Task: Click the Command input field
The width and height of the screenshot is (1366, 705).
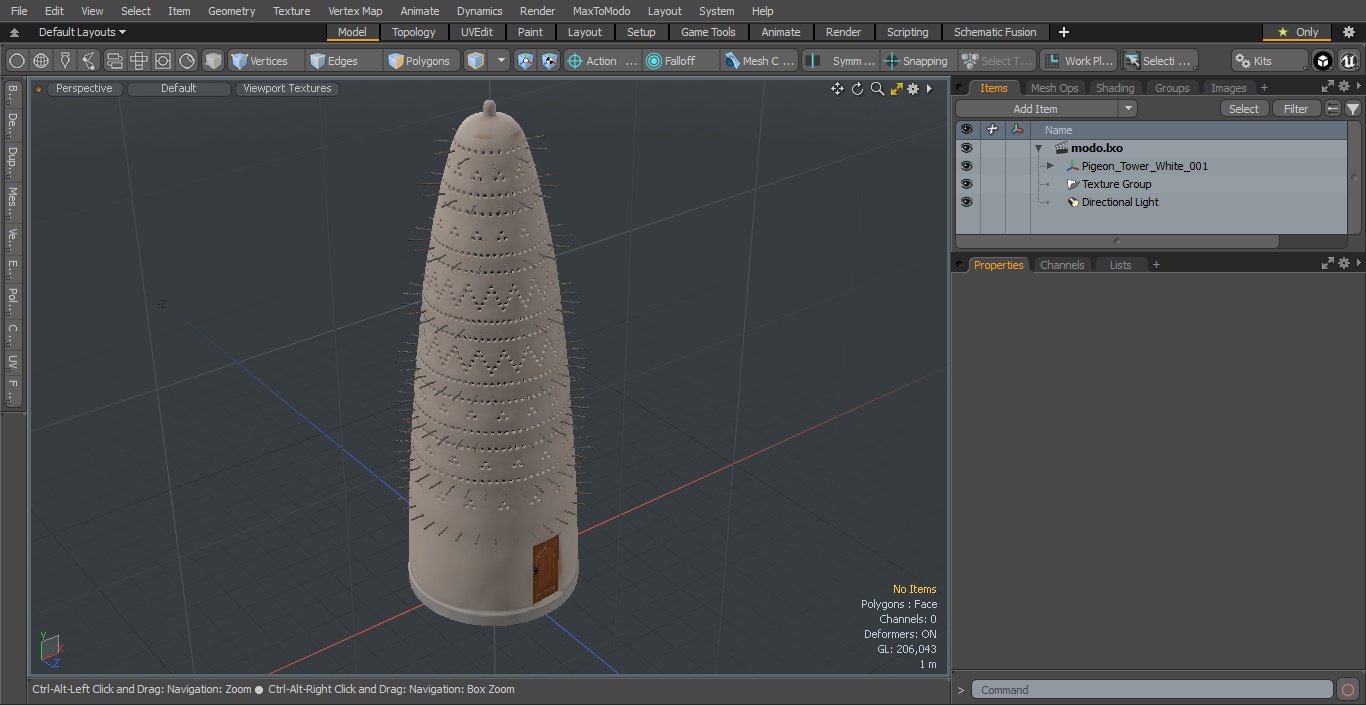Action: click(x=1152, y=690)
